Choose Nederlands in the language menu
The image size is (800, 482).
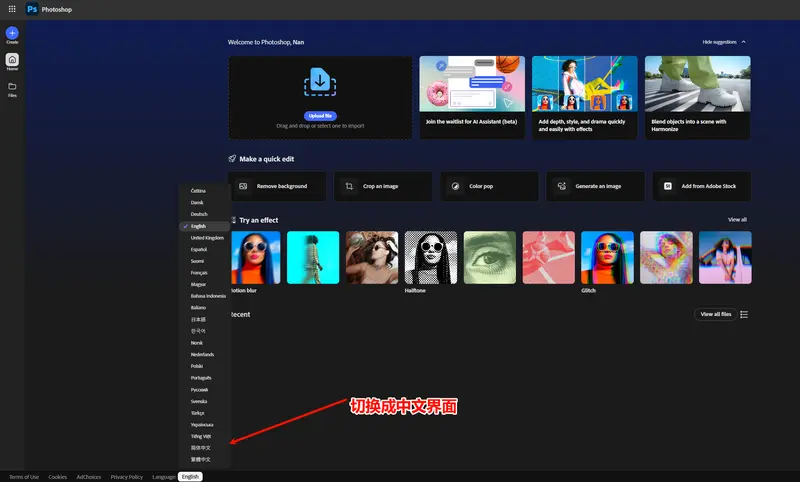click(x=205, y=354)
